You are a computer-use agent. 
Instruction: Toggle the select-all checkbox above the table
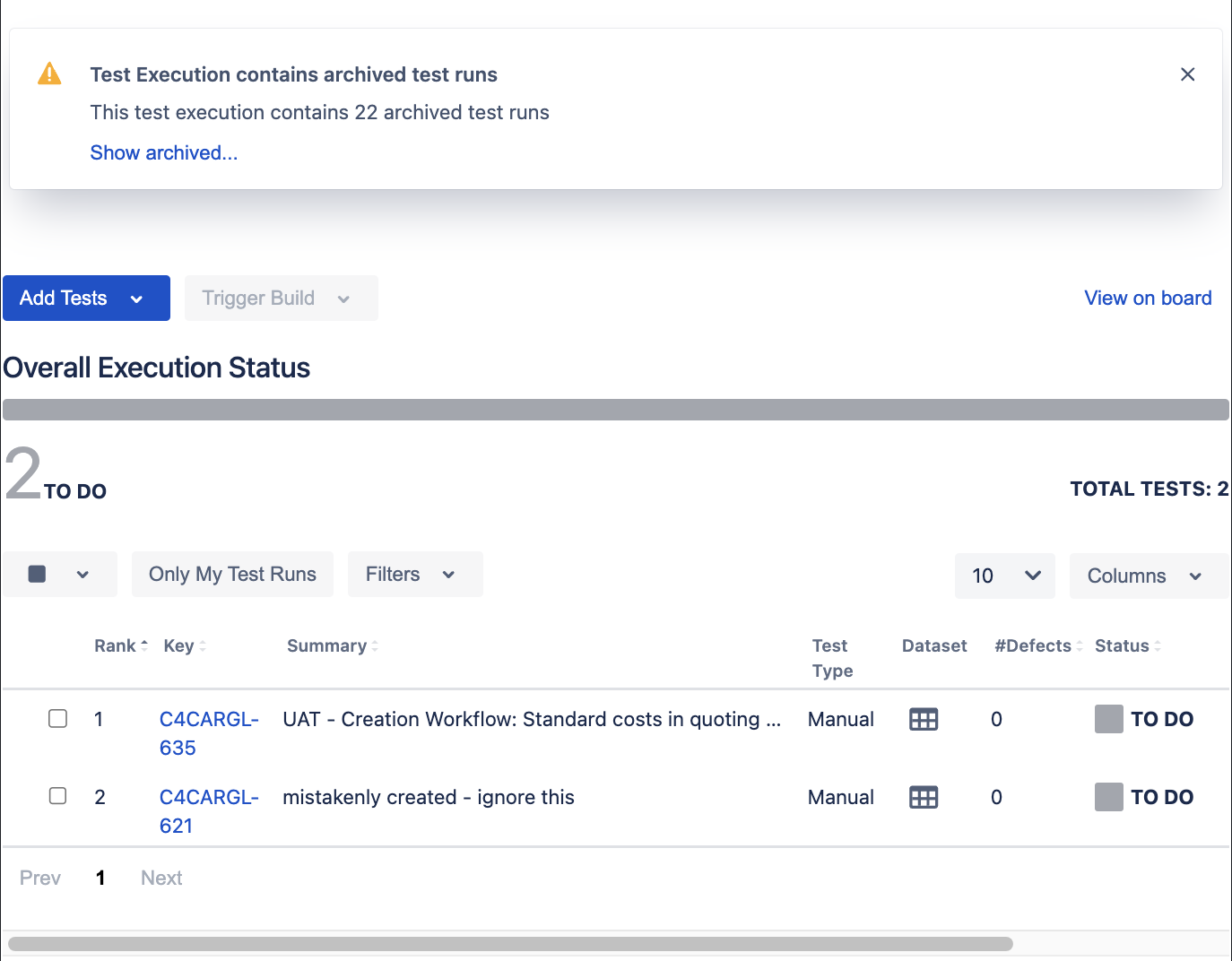(38, 574)
